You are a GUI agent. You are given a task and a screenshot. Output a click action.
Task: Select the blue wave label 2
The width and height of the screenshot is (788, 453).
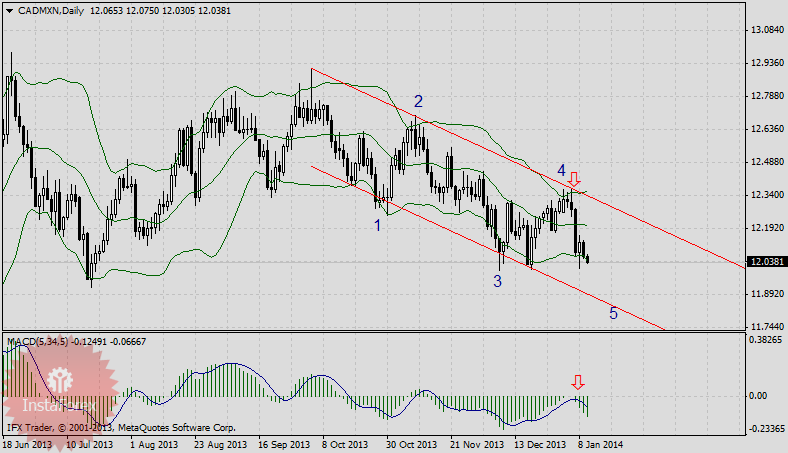(418, 101)
